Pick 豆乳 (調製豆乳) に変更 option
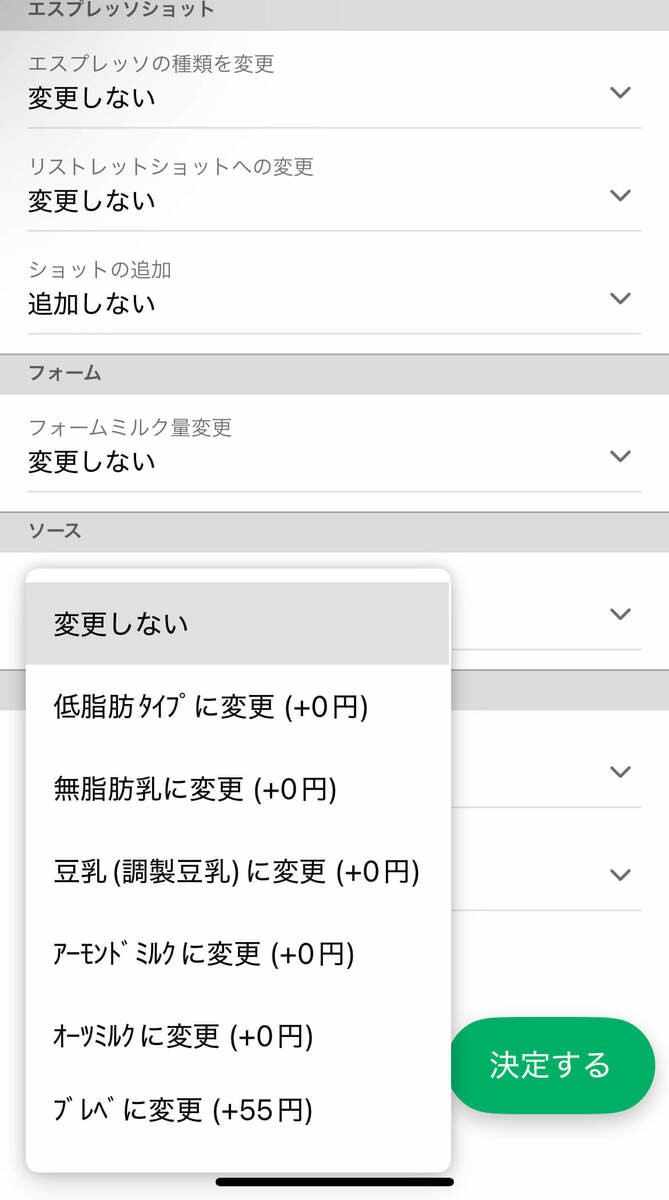 tap(237, 871)
